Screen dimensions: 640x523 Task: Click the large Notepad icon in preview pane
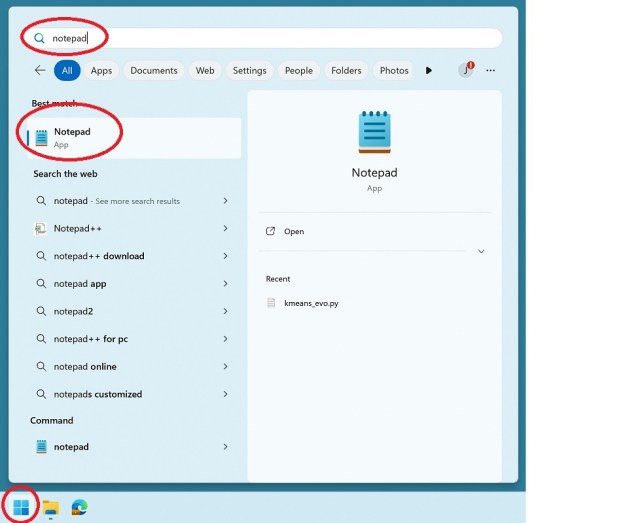coord(374,132)
